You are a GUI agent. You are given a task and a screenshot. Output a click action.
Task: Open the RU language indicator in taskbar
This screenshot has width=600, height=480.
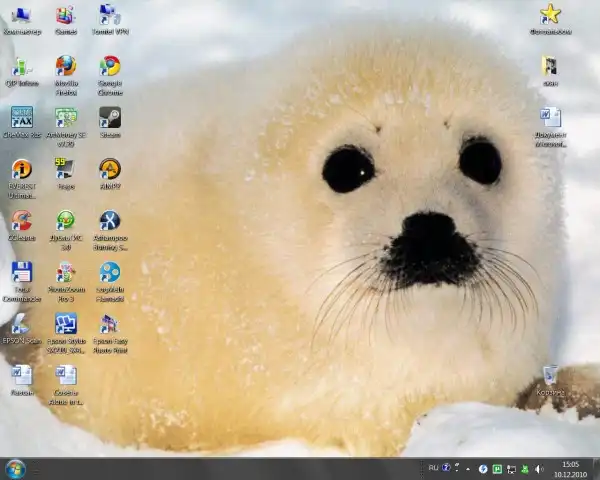(x=434, y=468)
